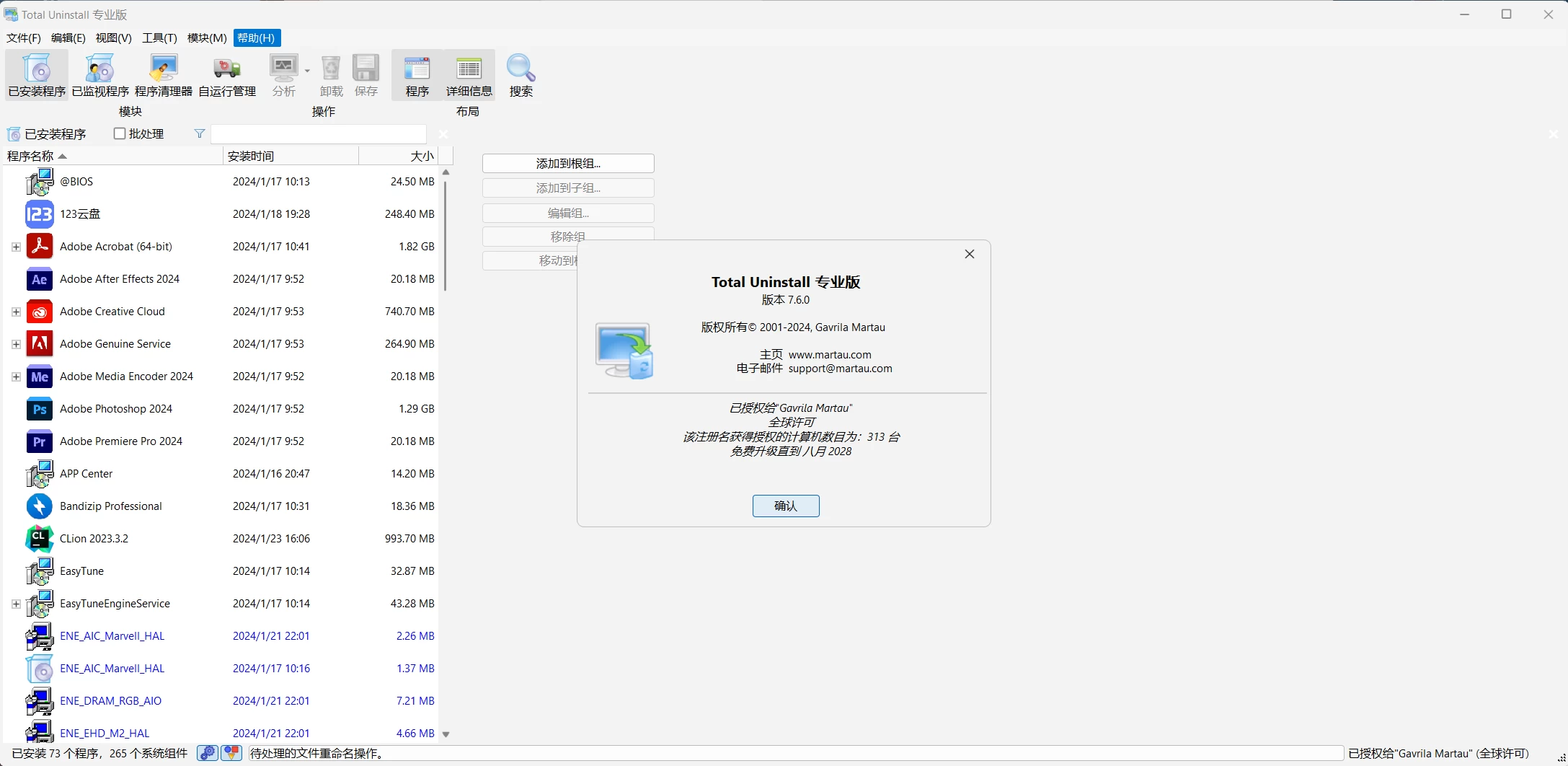The width and height of the screenshot is (1568, 766).
Task: Confirm the About dialog with 确认
Action: [x=786, y=506]
